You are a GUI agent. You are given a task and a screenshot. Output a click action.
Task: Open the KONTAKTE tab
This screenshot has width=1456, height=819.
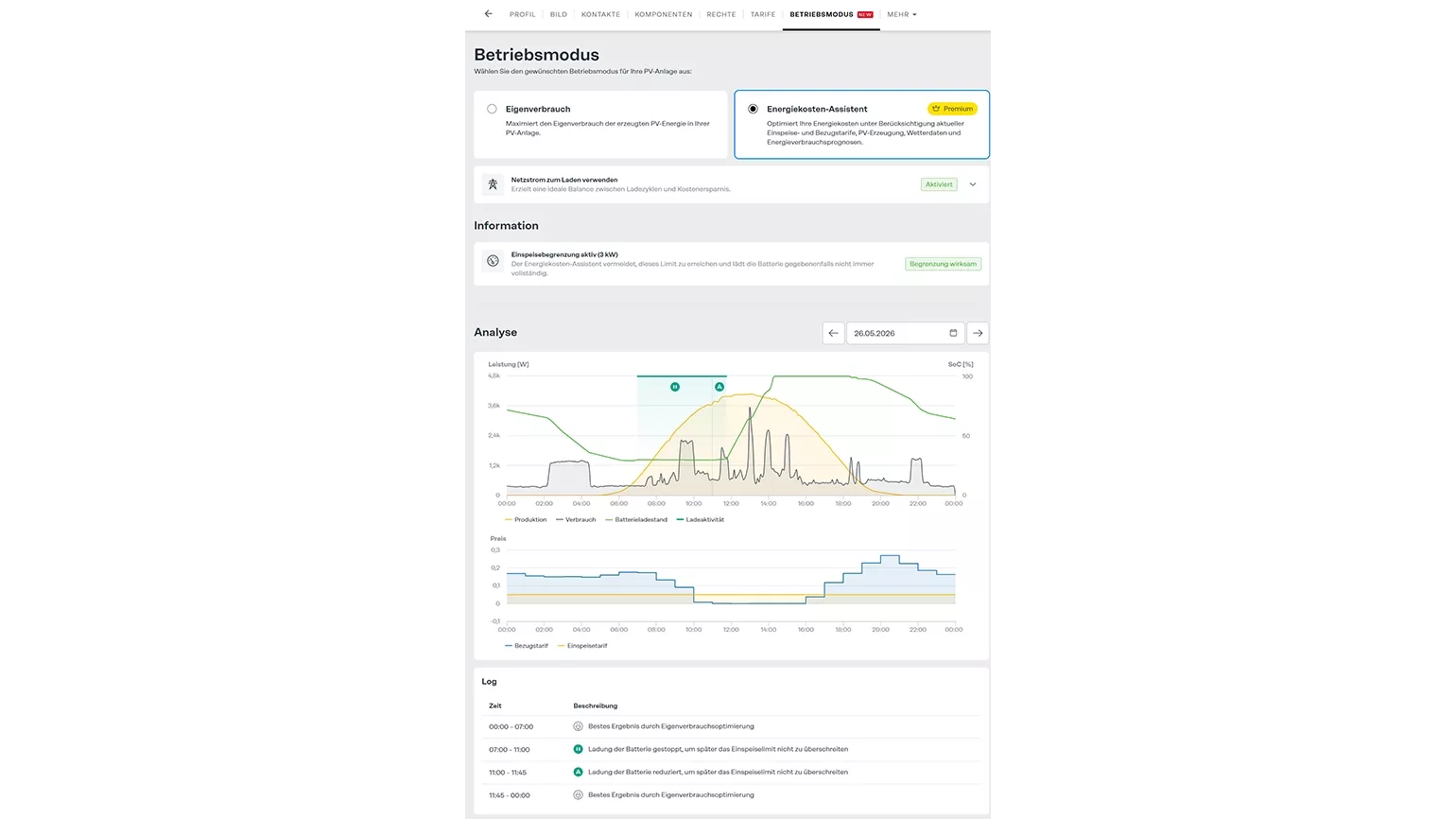(600, 14)
